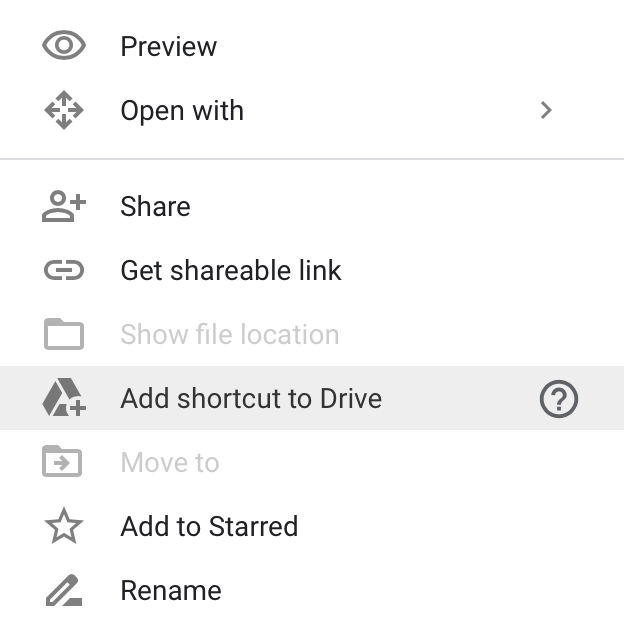
Task: Click the Drive plus shortcut icon
Action: coord(64,398)
